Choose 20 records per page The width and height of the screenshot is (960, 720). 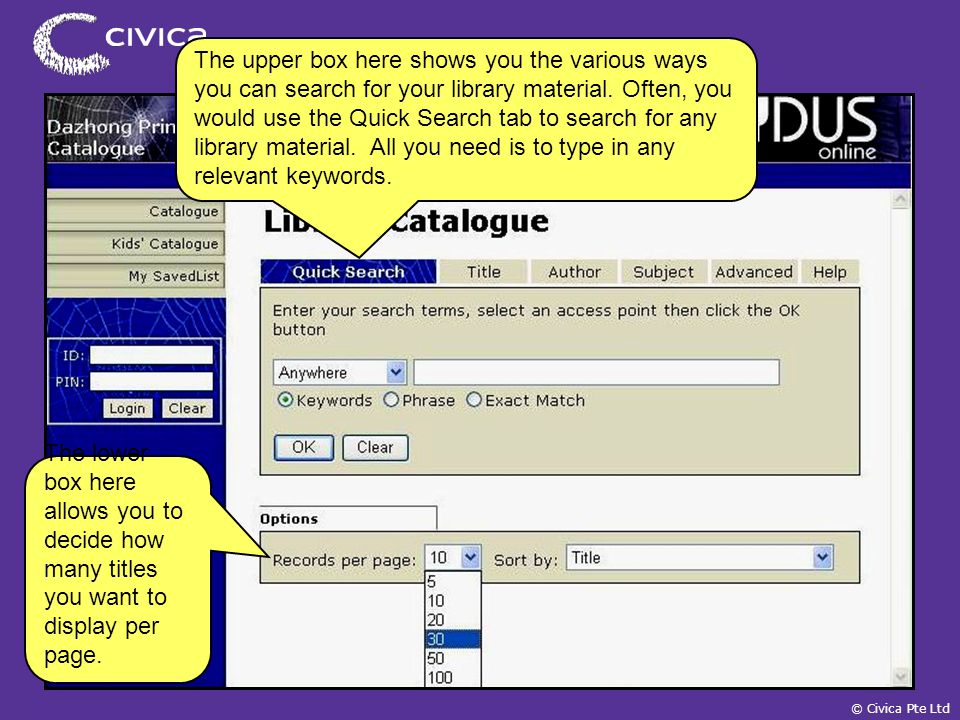[452, 620]
